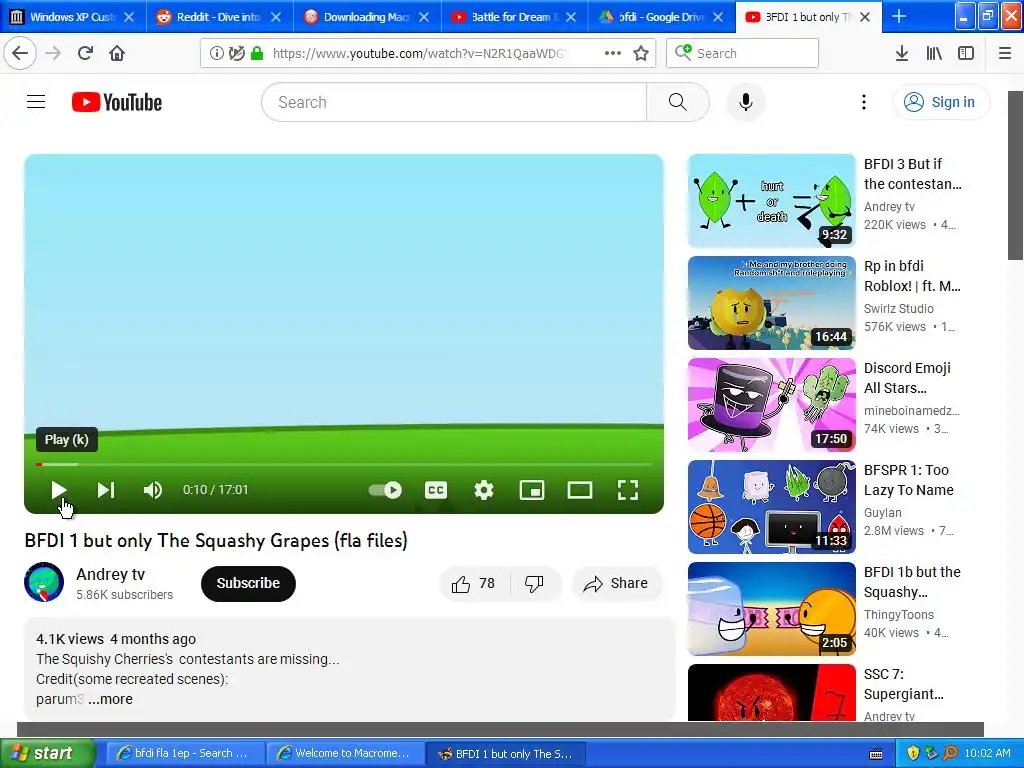Image resolution: width=1024 pixels, height=768 pixels.
Task: Go forward in the browser
Action: pyautogui.click(x=53, y=53)
